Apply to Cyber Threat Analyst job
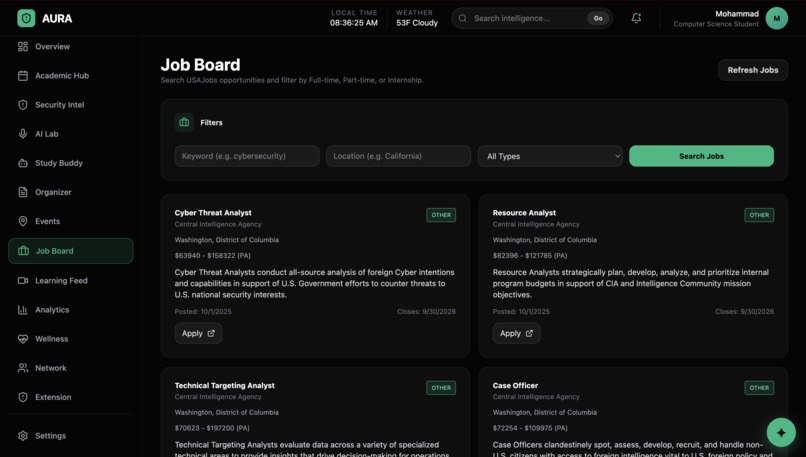806x457 pixels. (x=198, y=333)
